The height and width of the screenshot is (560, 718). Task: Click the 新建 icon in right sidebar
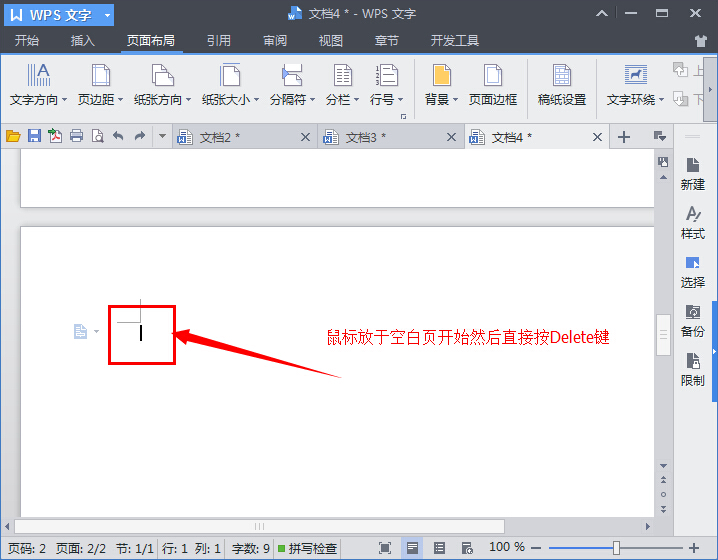[692, 173]
